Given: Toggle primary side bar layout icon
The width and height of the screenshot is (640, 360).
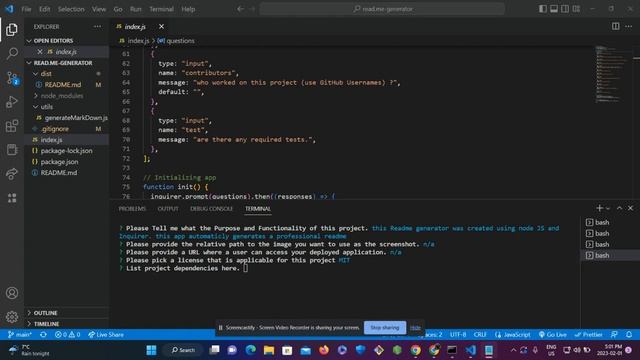Looking at the screenshot, I should 542,9.
